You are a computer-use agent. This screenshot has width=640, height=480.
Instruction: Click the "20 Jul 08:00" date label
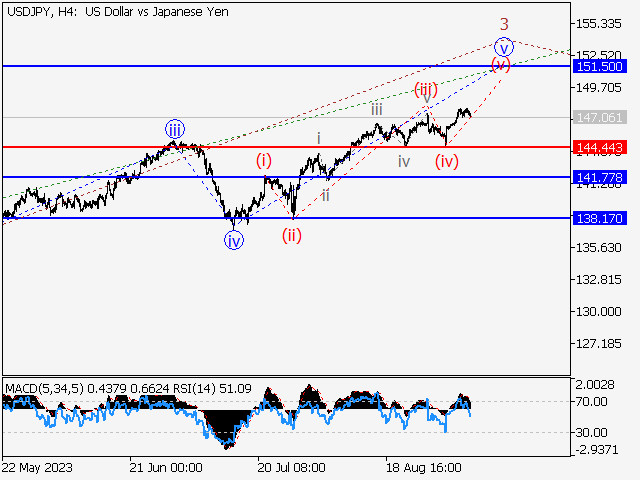[x=291, y=467]
